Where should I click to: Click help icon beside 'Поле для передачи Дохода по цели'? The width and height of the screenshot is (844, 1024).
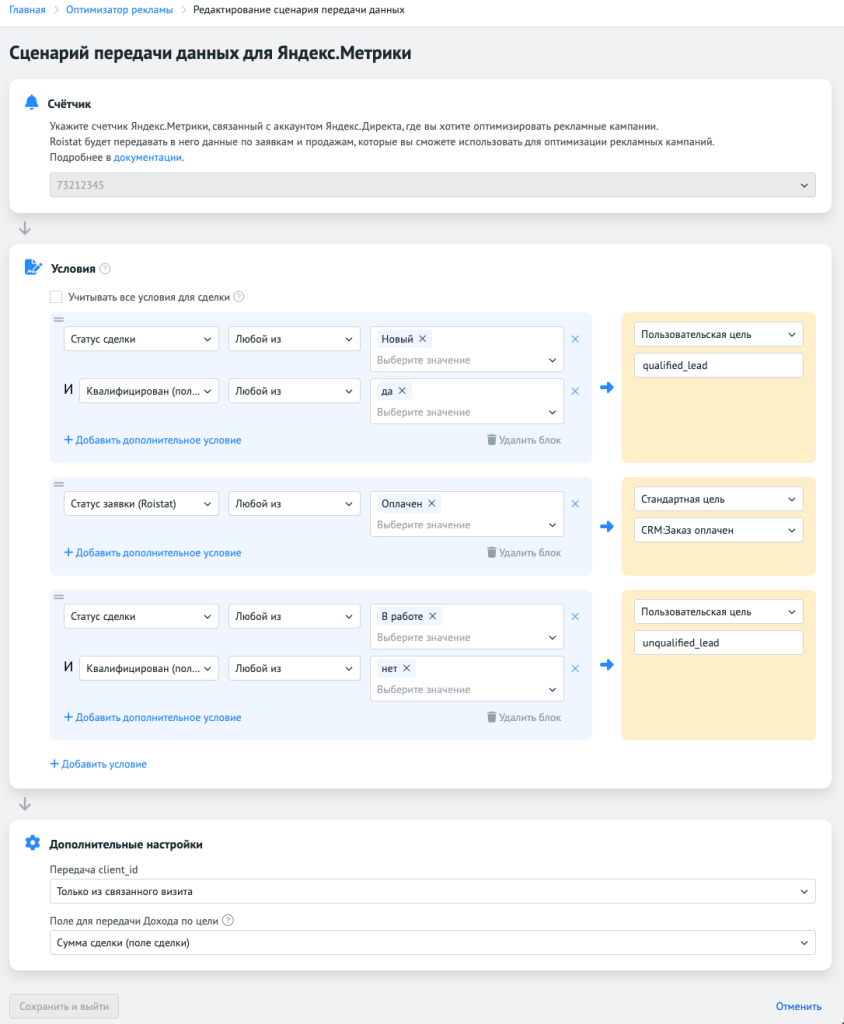pyautogui.click(x=228, y=921)
